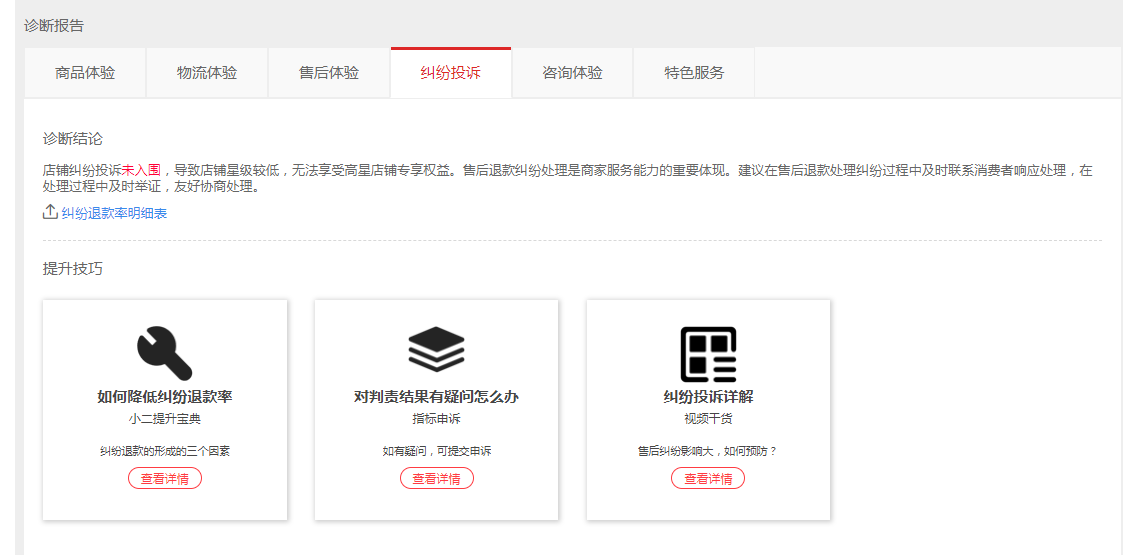Viewport: 1123px width, 555px height.
Task: Click the export icon beside 纠纷退款率明细表
Action: point(50,212)
